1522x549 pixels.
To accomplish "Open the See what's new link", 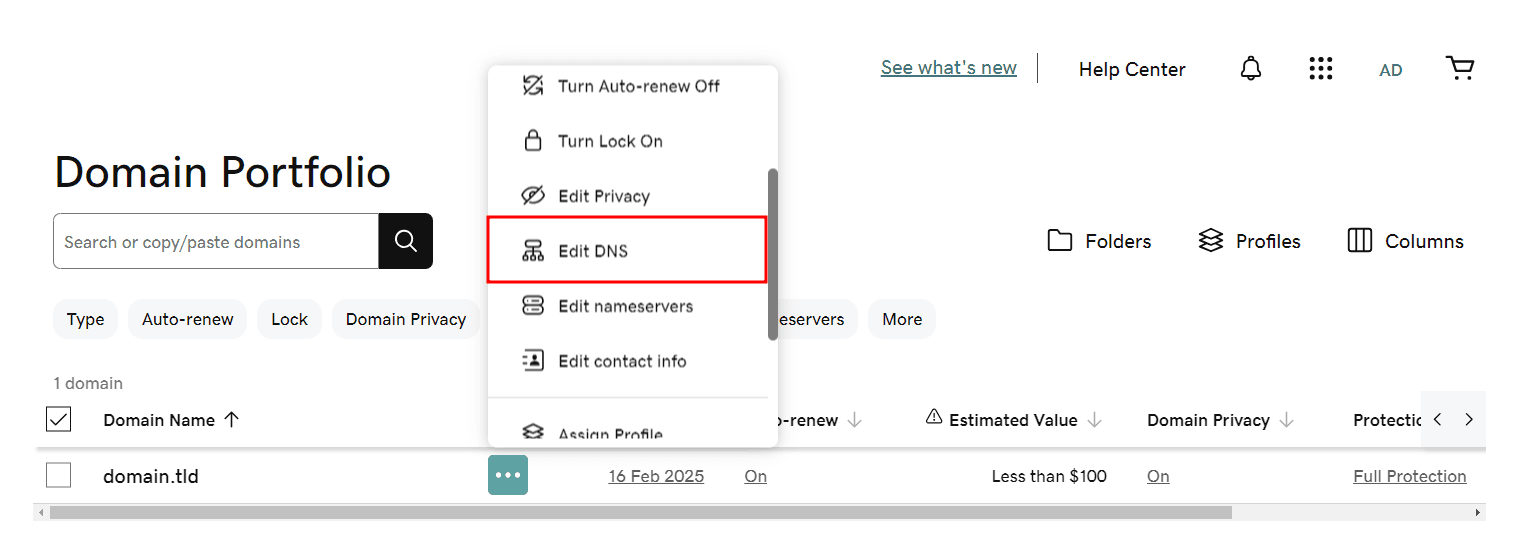I will 948,68.
